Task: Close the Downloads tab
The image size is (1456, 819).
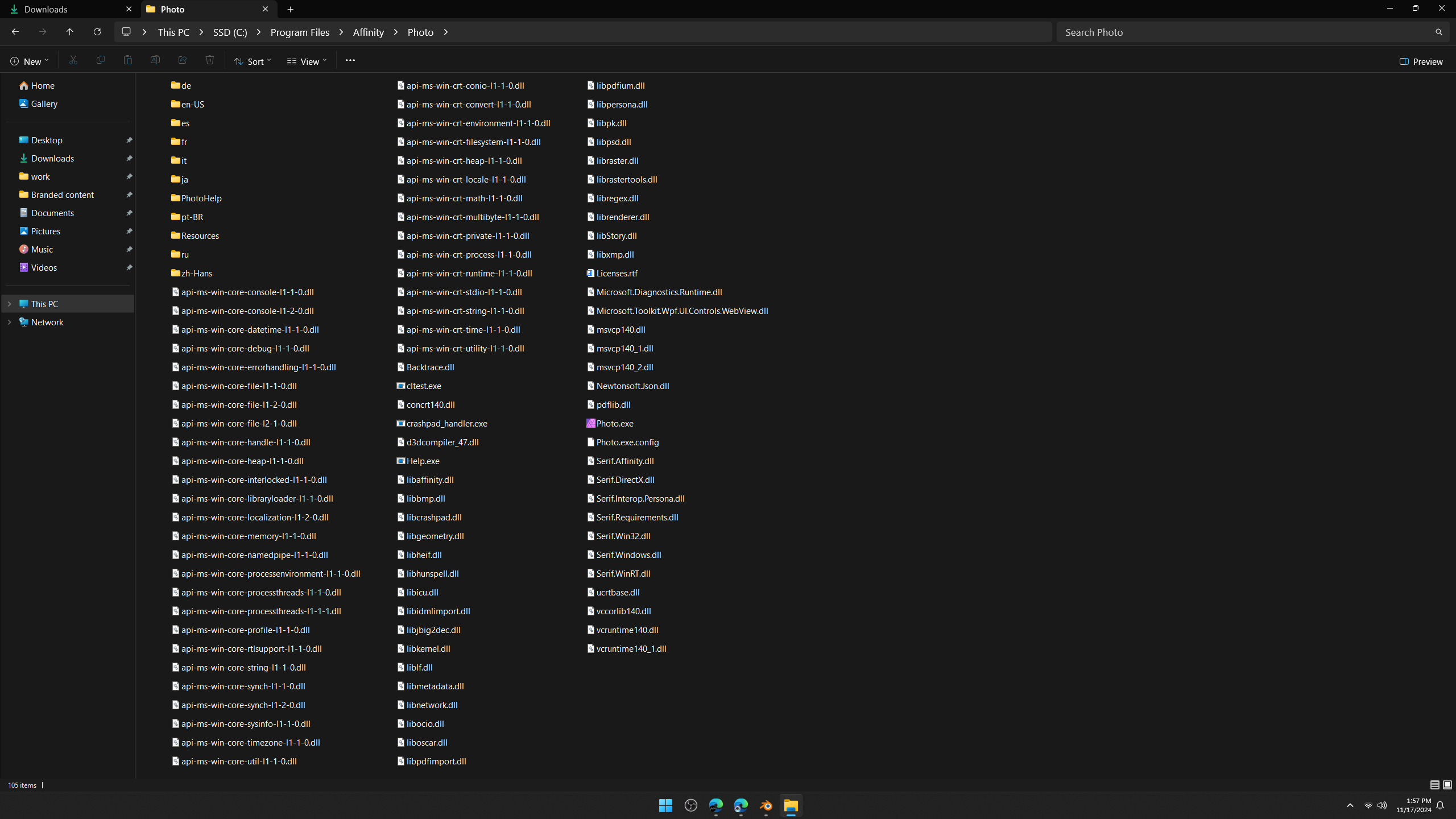Action: [129, 9]
